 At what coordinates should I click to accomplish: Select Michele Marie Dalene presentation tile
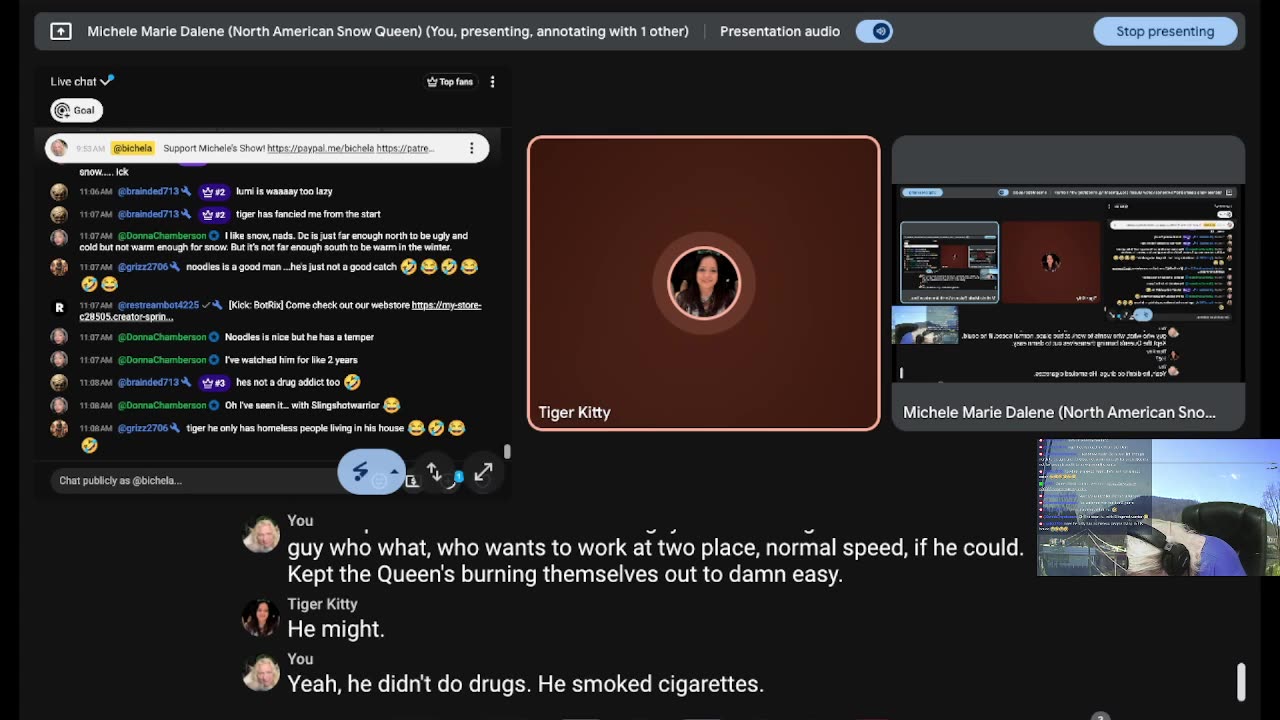pyautogui.click(x=1068, y=283)
